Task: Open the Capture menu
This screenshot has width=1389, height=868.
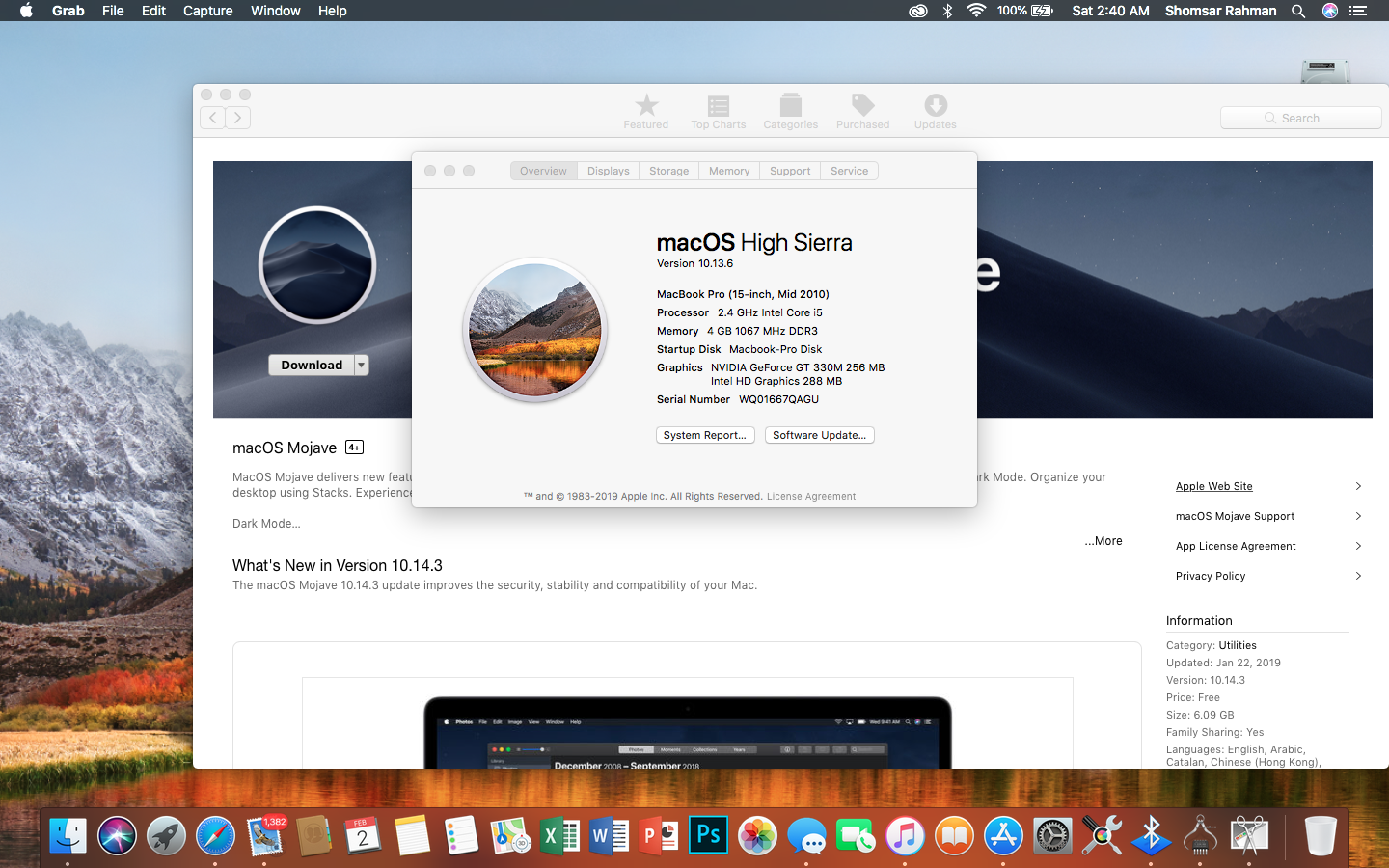Action: coord(207,11)
